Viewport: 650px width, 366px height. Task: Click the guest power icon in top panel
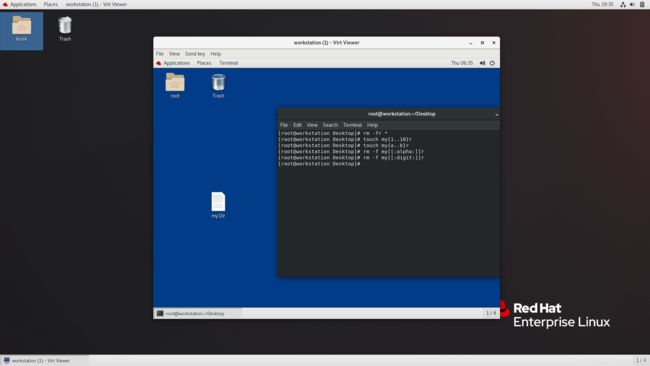(492, 63)
